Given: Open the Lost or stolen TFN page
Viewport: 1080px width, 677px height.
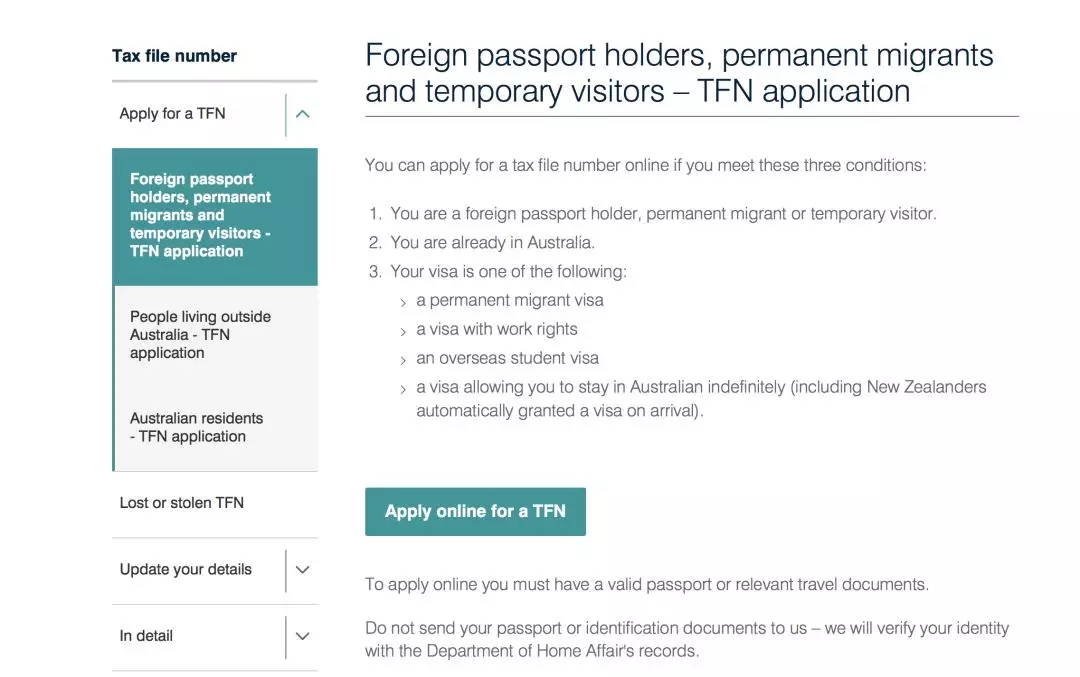Looking at the screenshot, I should coord(182,503).
